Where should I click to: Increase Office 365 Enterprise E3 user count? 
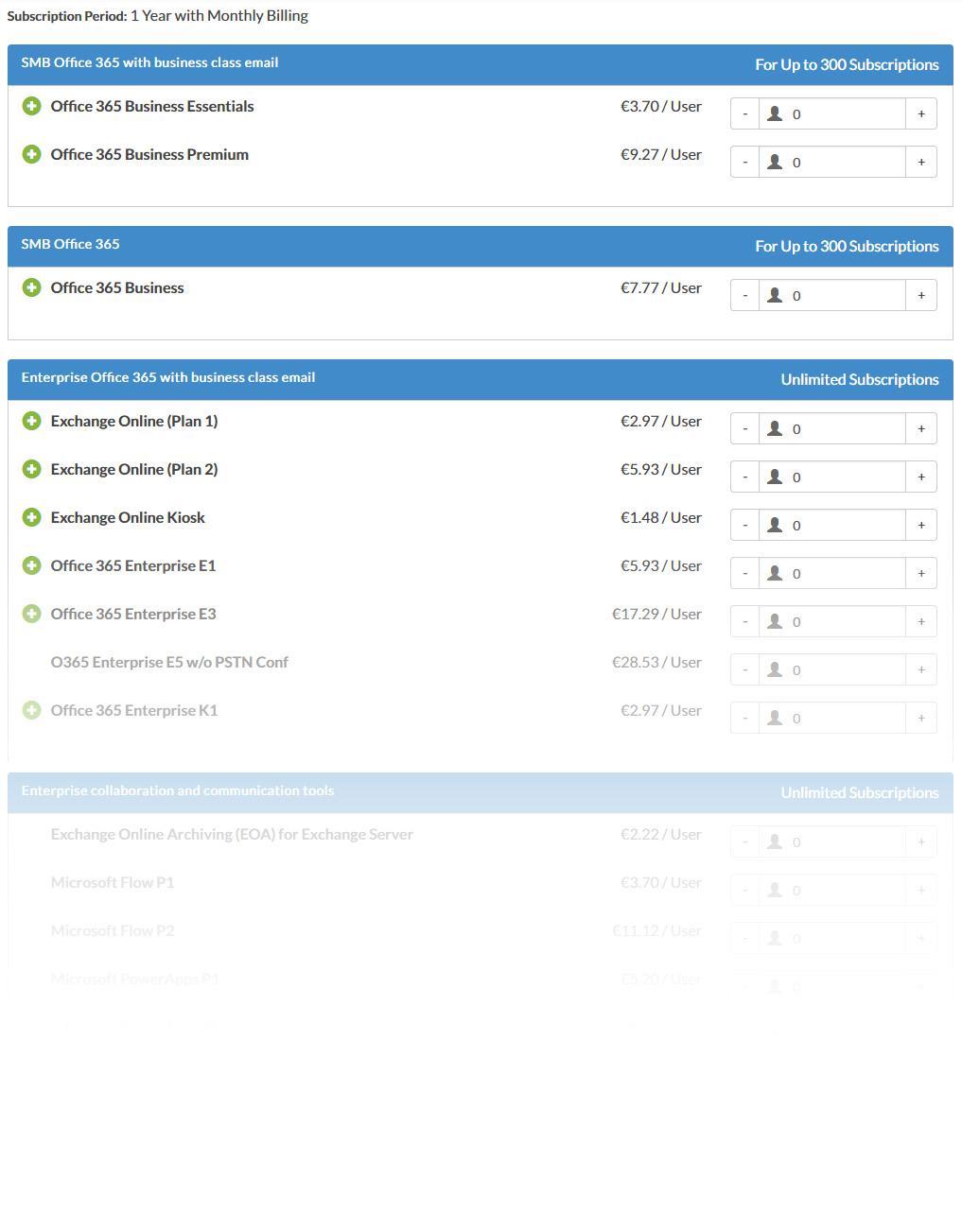coord(921,621)
